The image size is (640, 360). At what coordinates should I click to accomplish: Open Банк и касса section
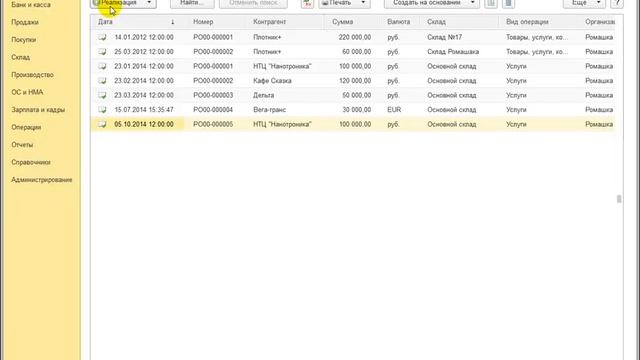(x=31, y=5)
